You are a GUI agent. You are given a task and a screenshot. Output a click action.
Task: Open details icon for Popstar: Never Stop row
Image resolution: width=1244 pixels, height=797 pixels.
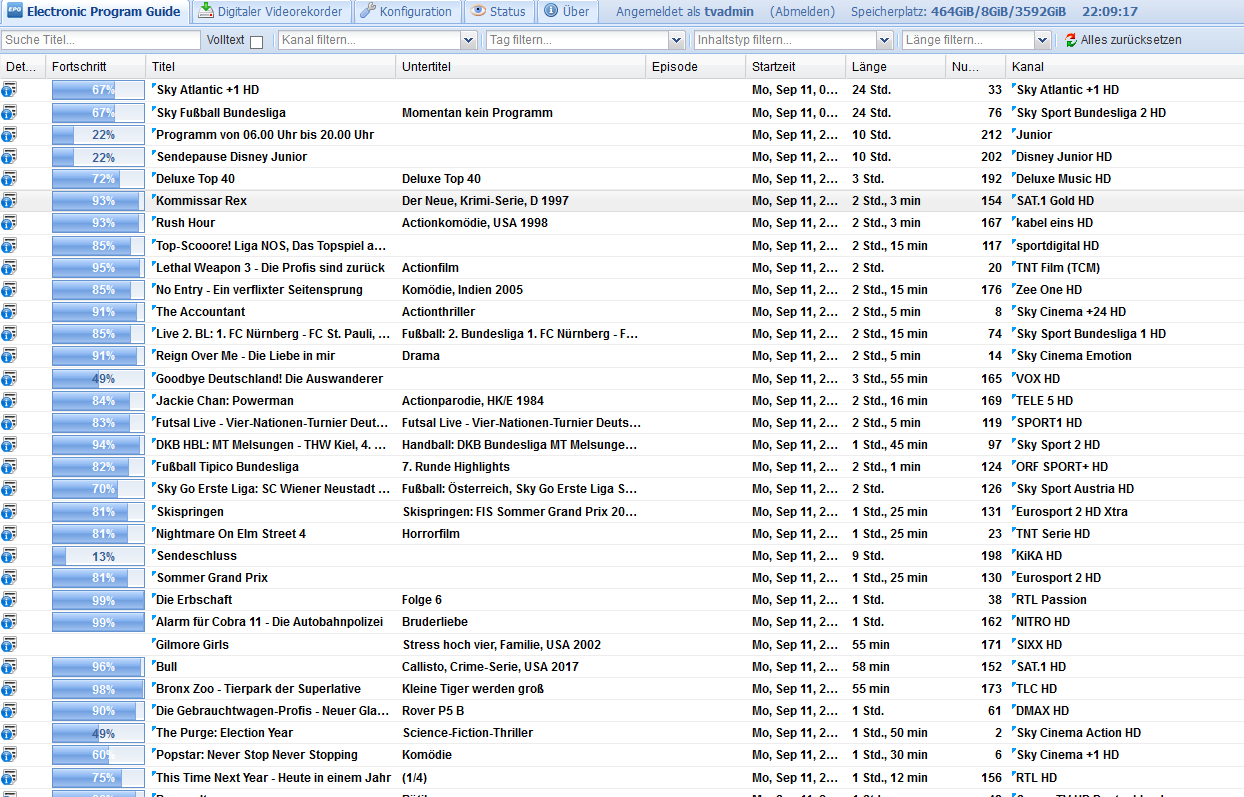point(10,754)
